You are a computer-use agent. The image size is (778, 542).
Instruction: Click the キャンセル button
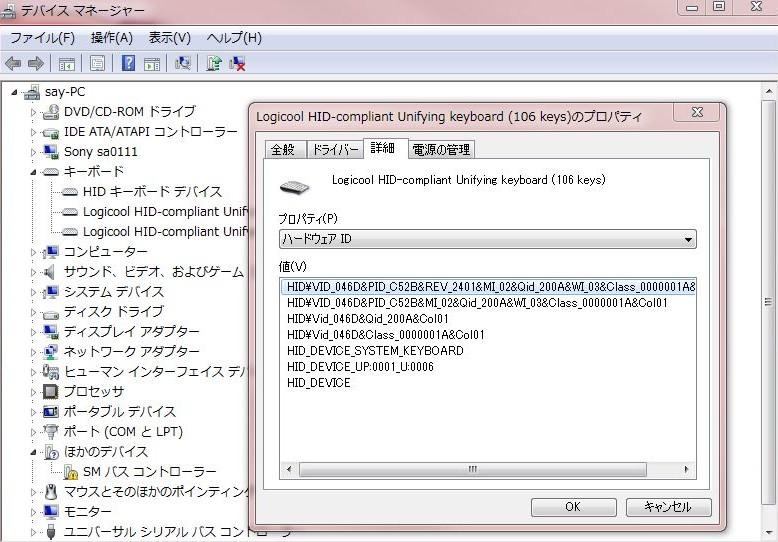668,507
